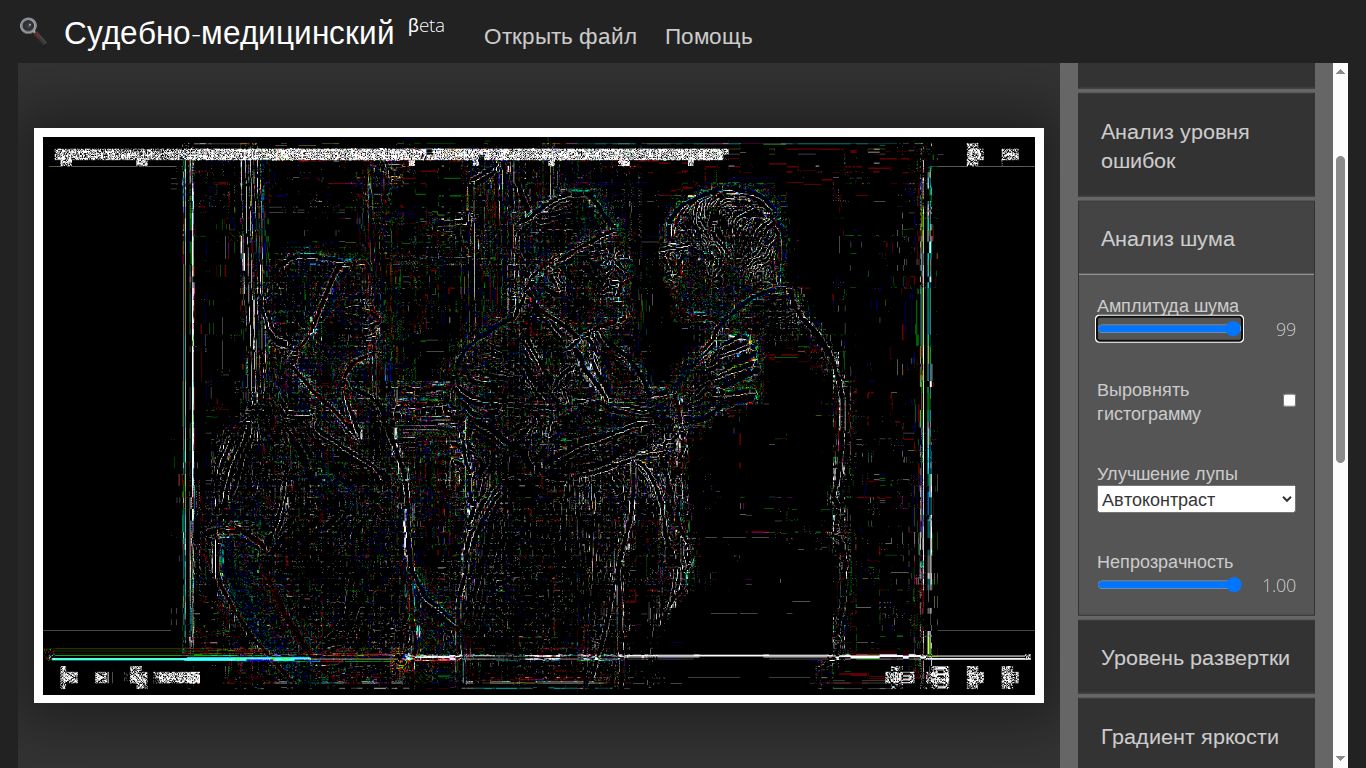Click the page vertical scrollbar thumb
The image size is (1366, 768).
click(1341, 308)
